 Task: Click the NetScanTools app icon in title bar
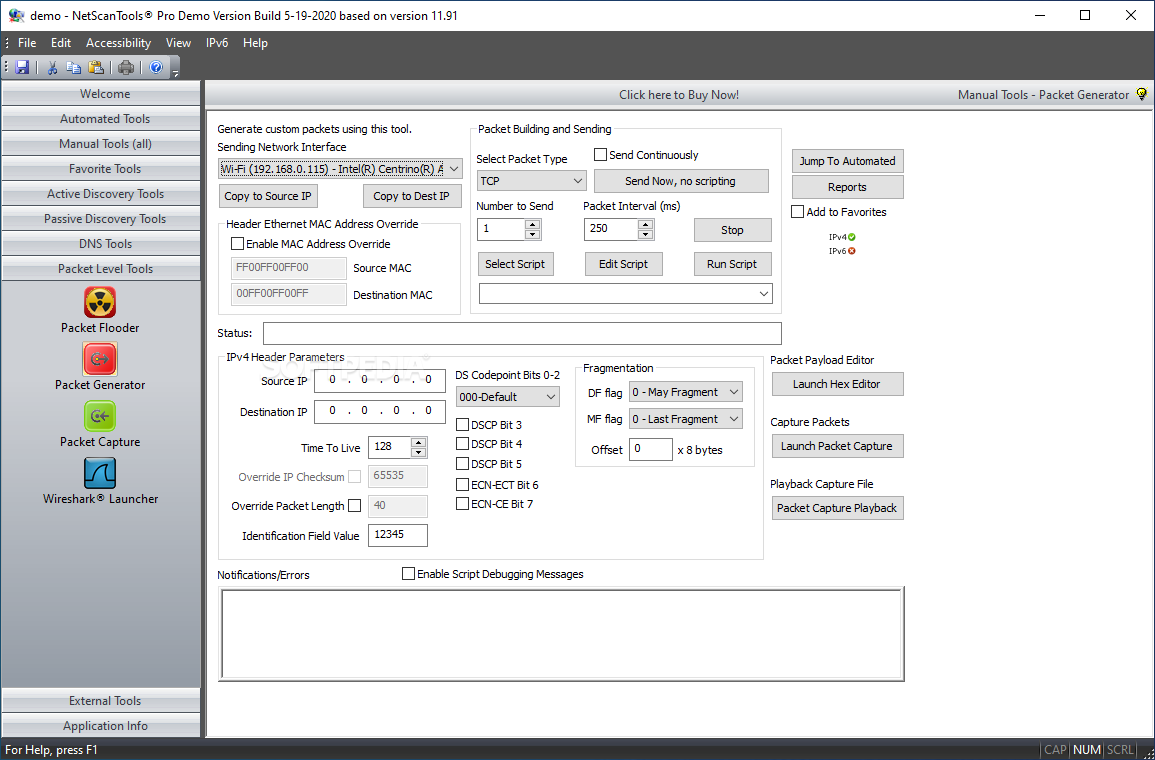click(x=16, y=15)
